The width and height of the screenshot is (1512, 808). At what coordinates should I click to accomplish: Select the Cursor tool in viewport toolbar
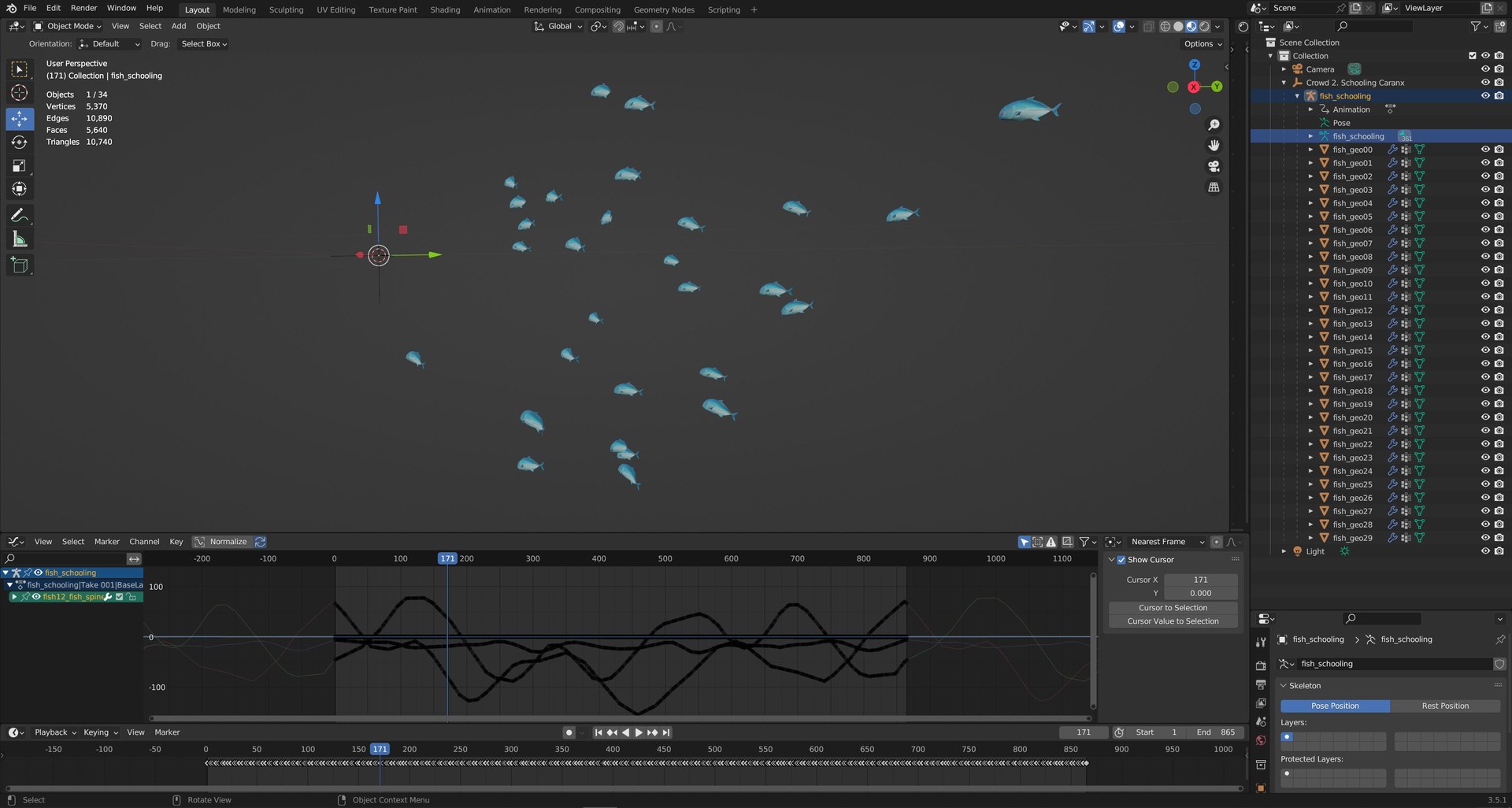pyautogui.click(x=20, y=93)
